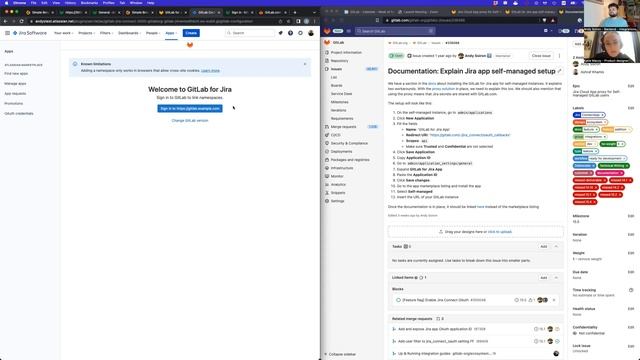
Task: Open Jira notifications bell icon
Action: tap(280, 33)
